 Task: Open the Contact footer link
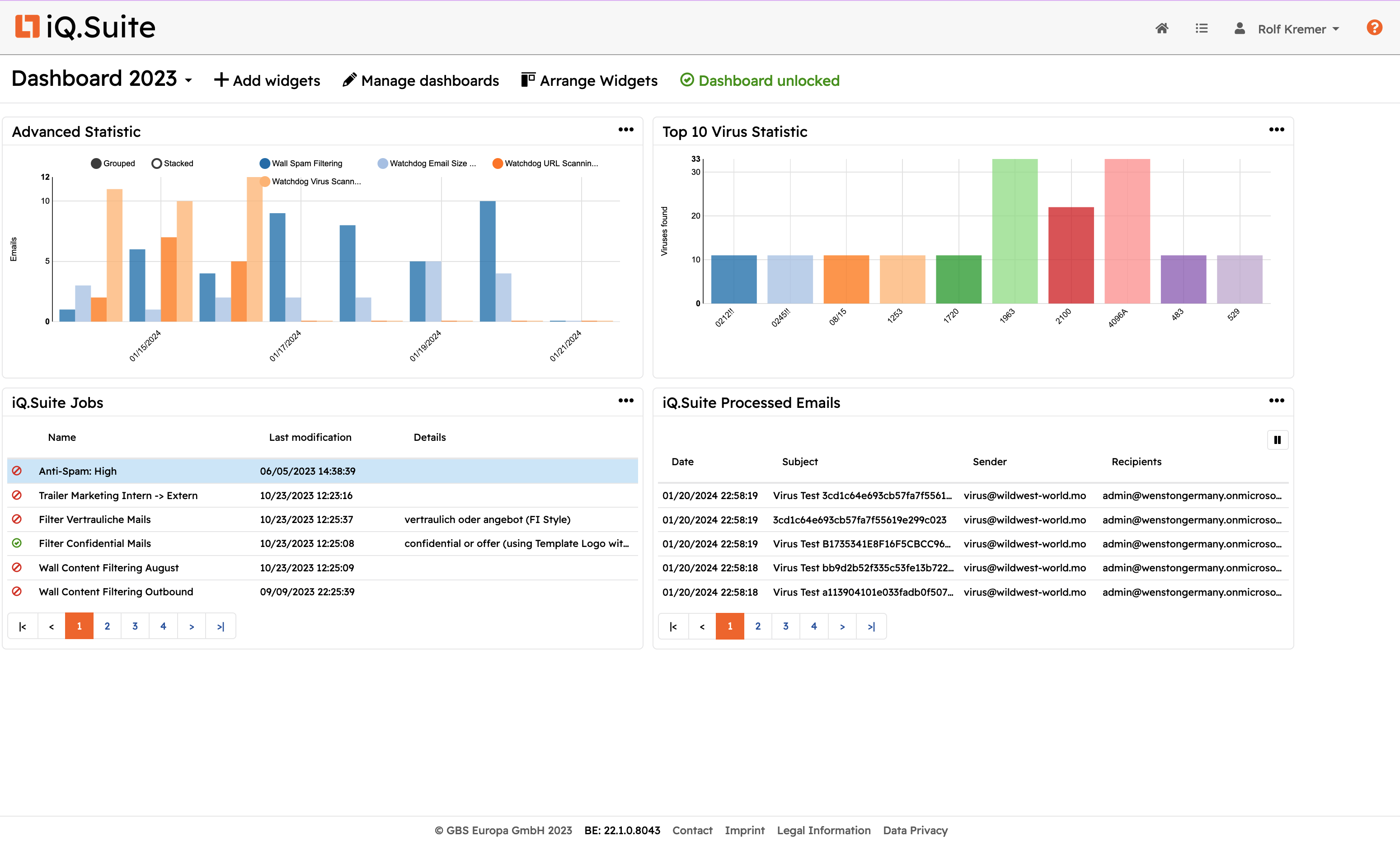[x=692, y=830]
